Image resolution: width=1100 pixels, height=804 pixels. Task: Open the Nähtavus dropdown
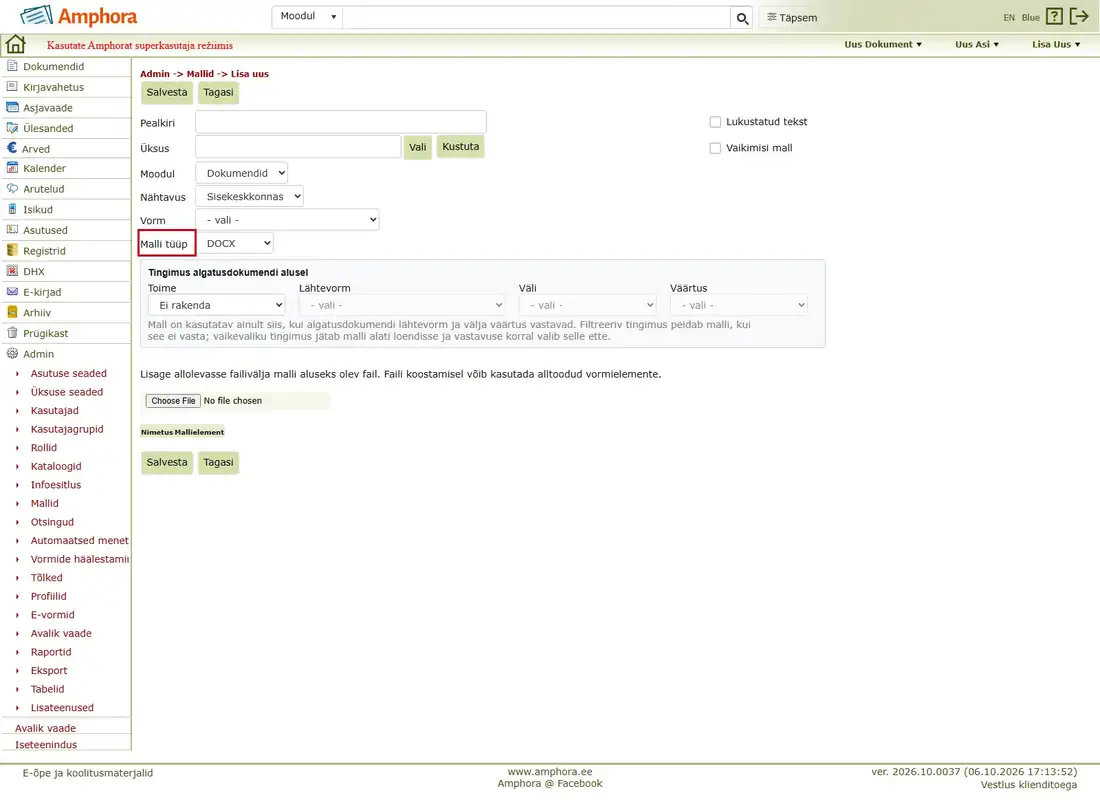coord(249,196)
